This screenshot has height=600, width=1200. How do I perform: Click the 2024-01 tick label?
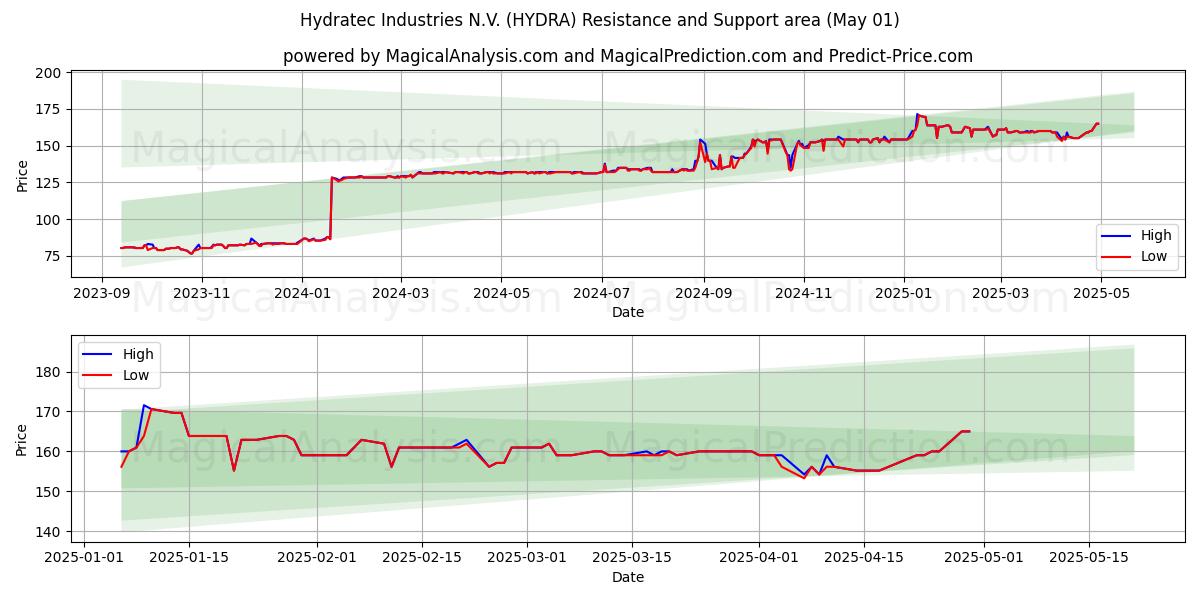[x=302, y=293]
